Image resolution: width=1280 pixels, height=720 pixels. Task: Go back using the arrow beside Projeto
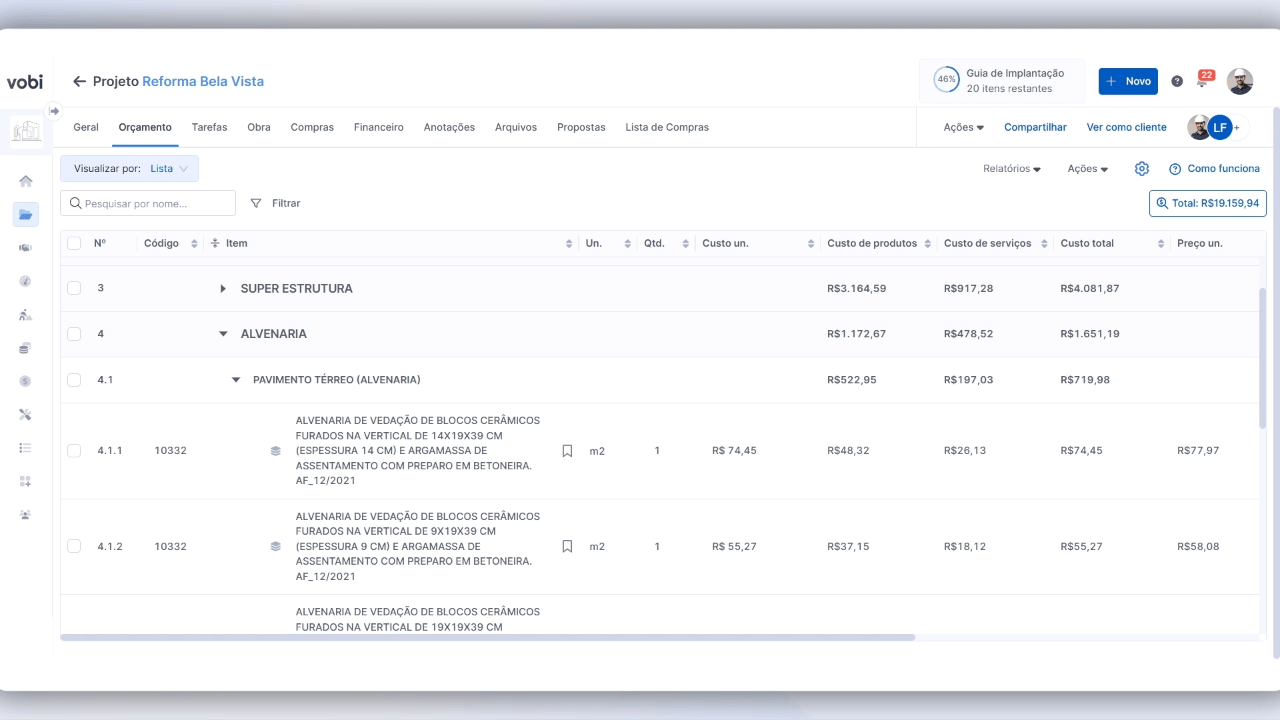79,81
